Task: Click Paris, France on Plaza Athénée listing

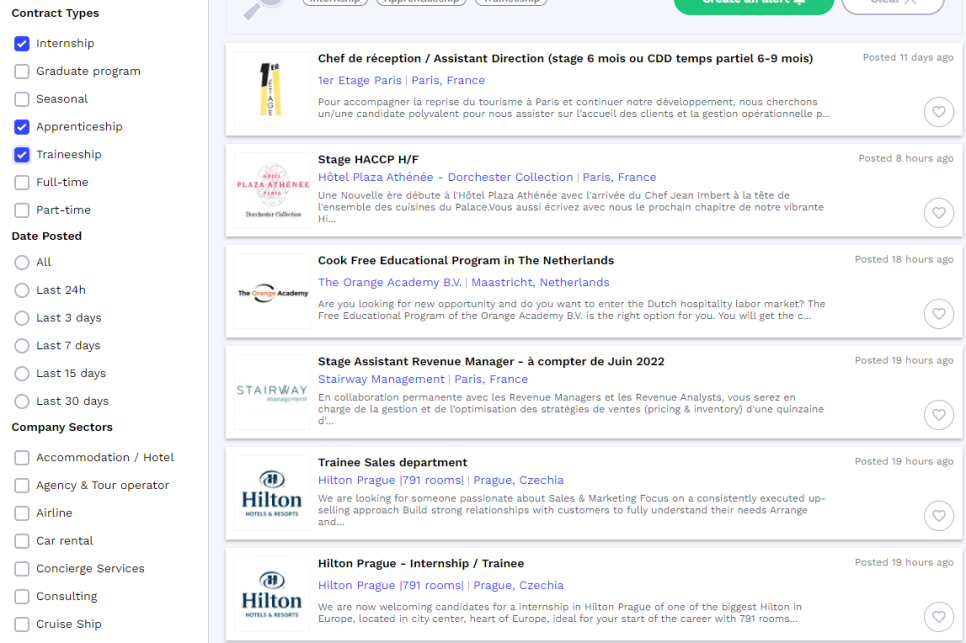Action: point(619,177)
